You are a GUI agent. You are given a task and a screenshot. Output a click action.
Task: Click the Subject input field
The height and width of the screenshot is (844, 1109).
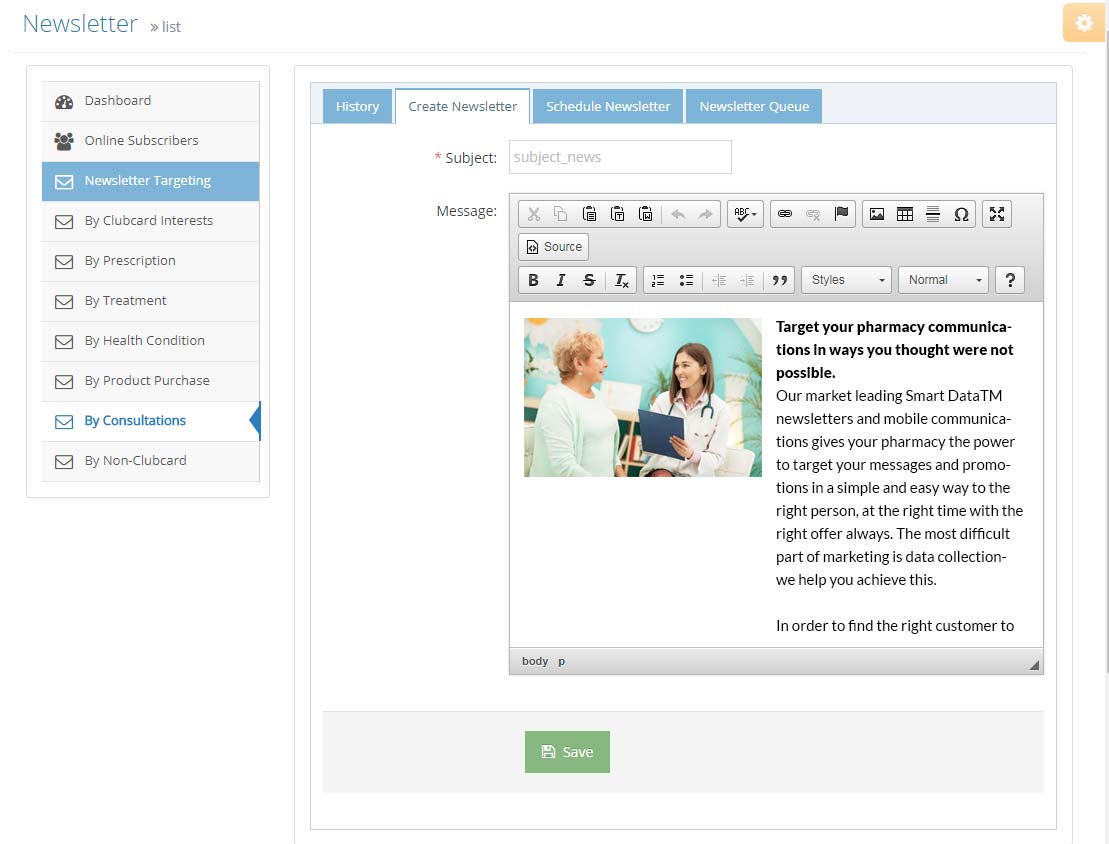click(620, 157)
